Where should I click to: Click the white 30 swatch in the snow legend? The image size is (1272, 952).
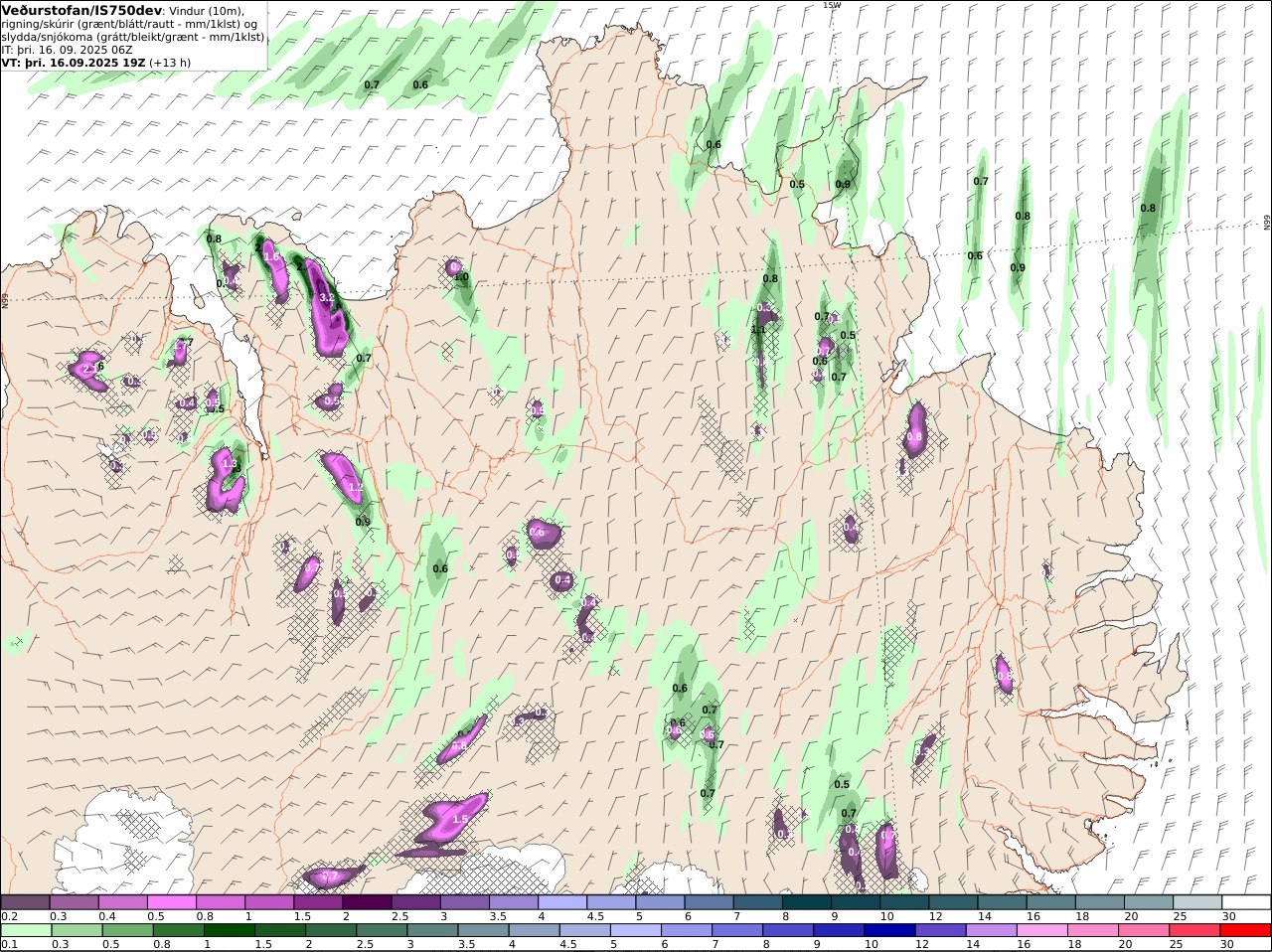[x=1246, y=902]
